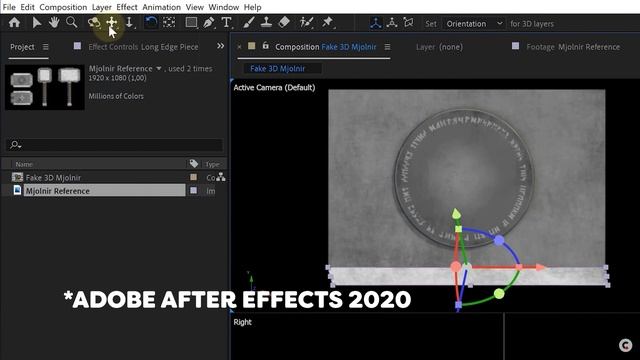Click the green Y-axis gizmo arrow

point(456,213)
